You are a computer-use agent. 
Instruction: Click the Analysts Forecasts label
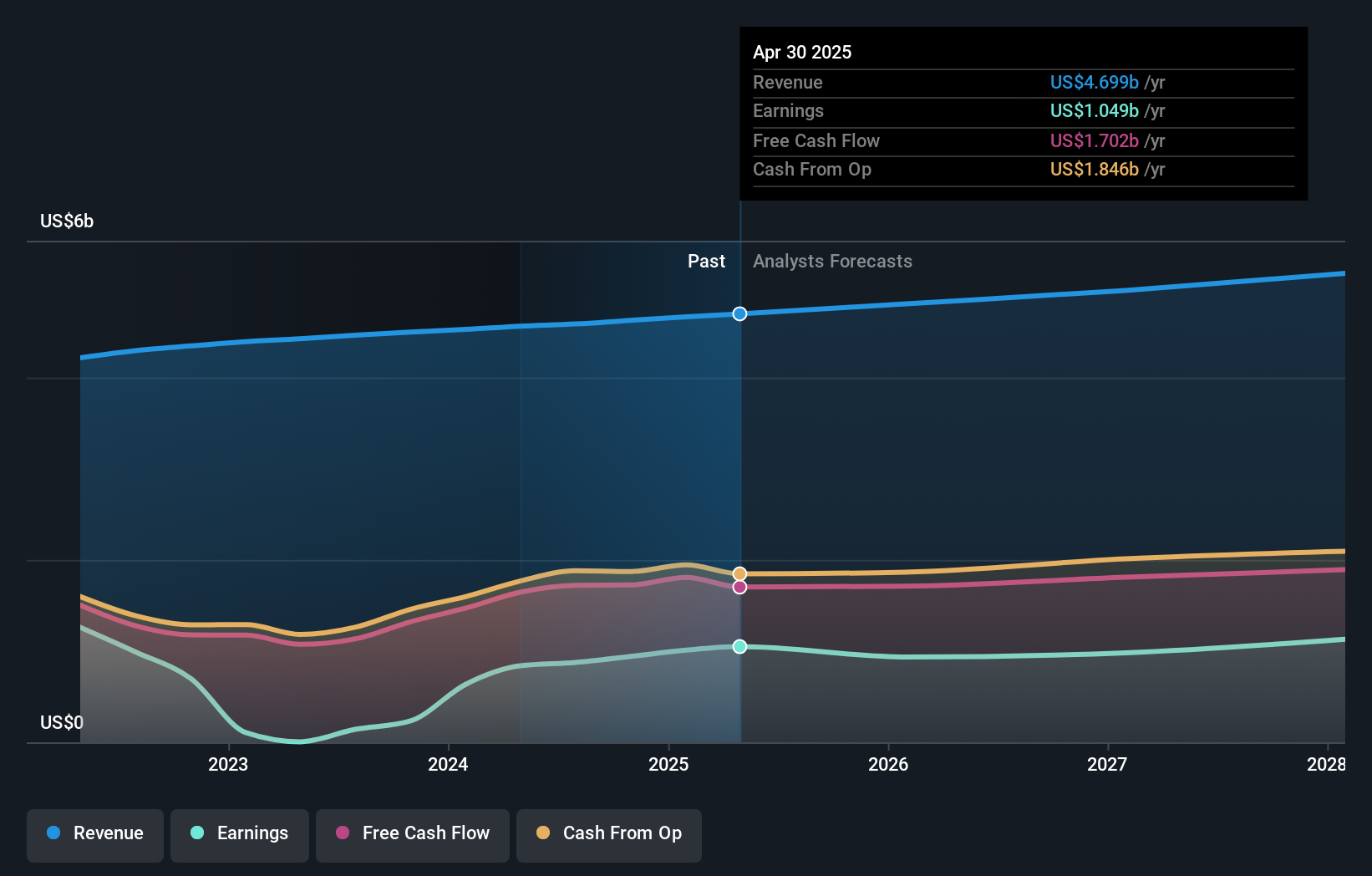click(x=832, y=262)
